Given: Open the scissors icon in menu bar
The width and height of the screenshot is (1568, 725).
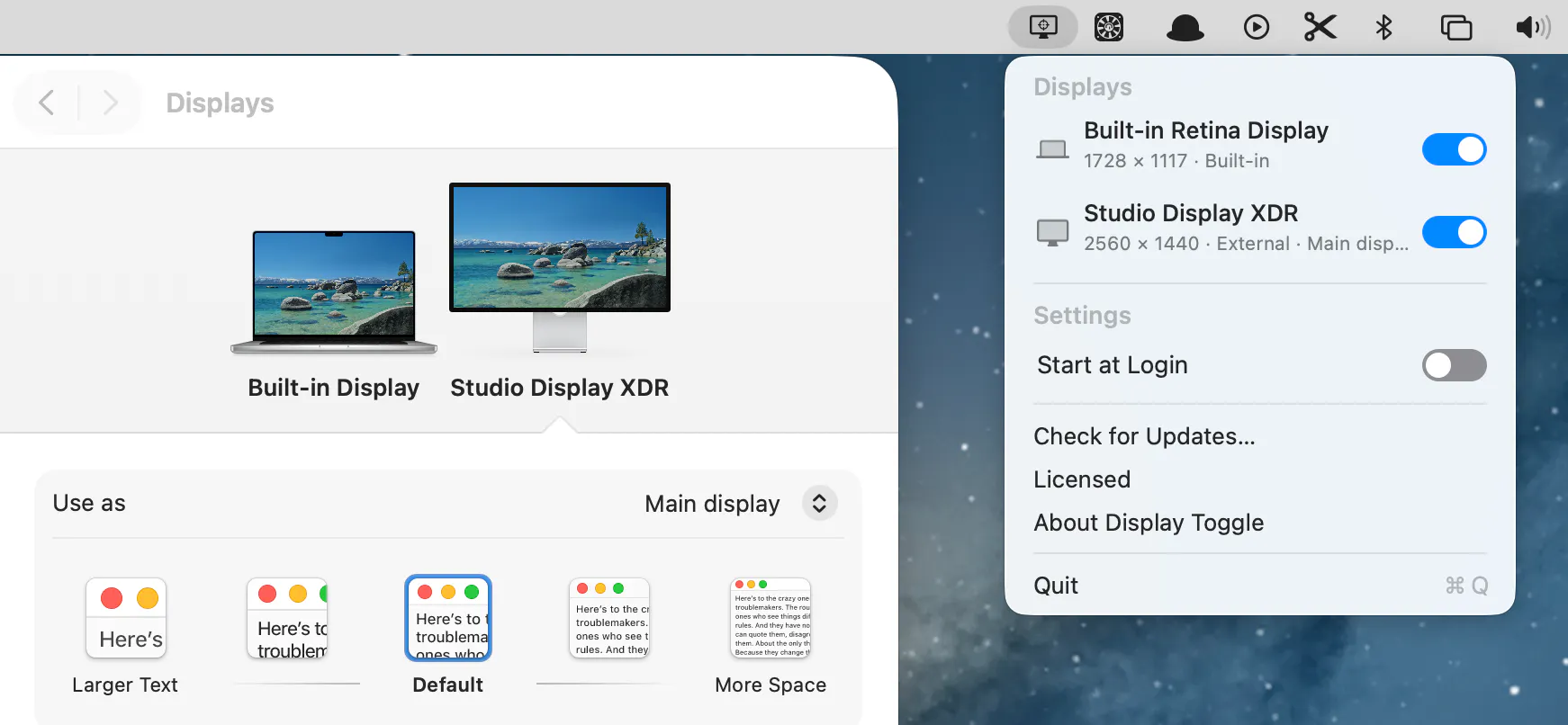Looking at the screenshot, I should pos(1320,27).
